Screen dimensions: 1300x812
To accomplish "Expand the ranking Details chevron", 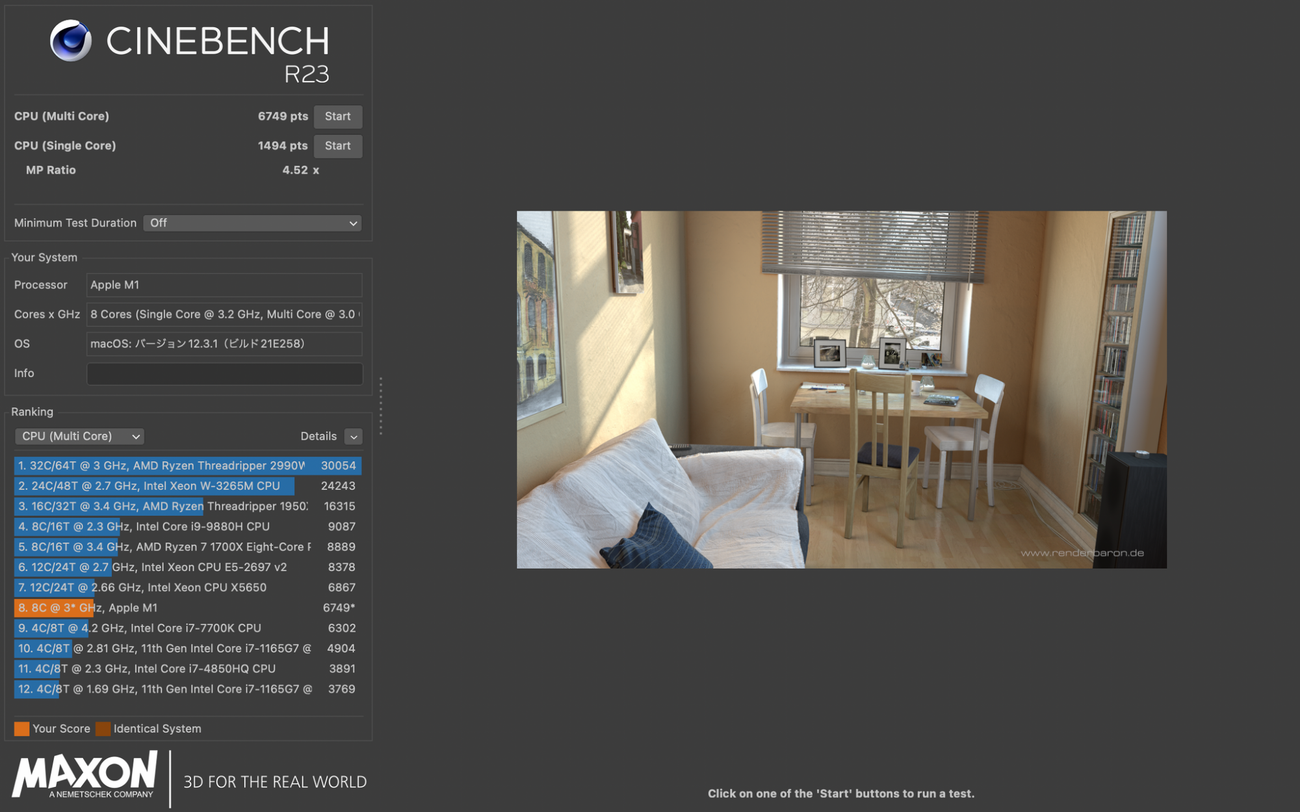I will tap(353, 436).
